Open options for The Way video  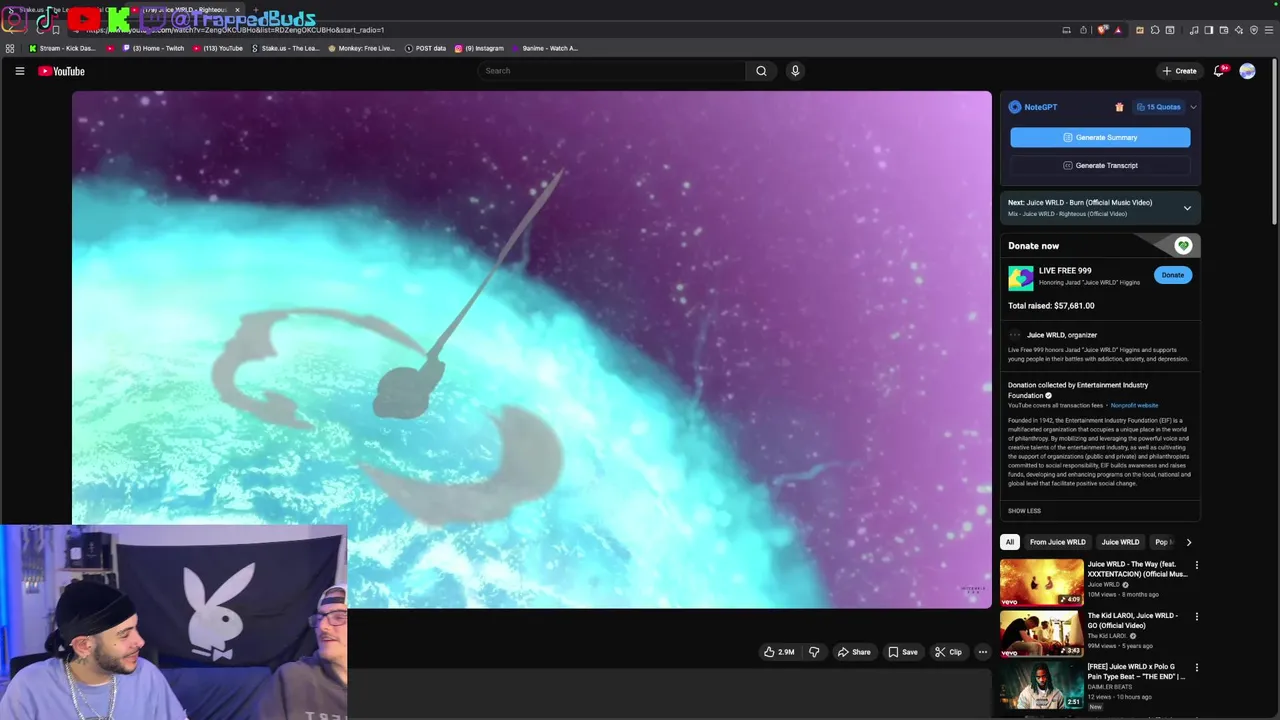1196,565
